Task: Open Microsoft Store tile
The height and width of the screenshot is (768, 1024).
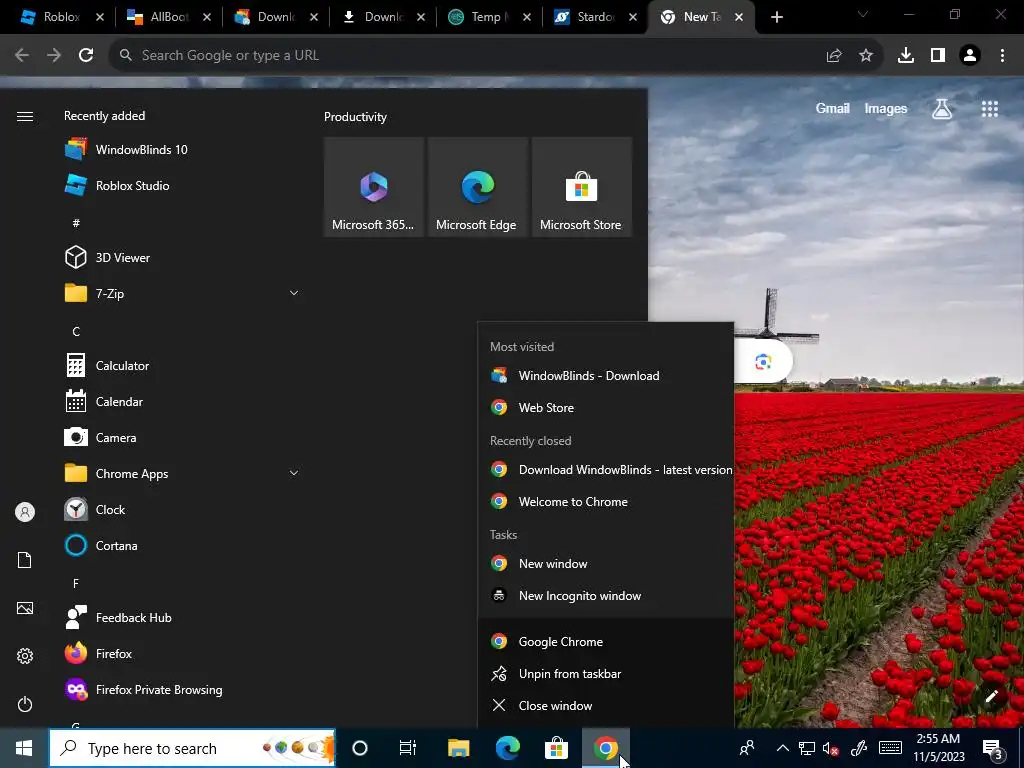Action: click(582, 187)
